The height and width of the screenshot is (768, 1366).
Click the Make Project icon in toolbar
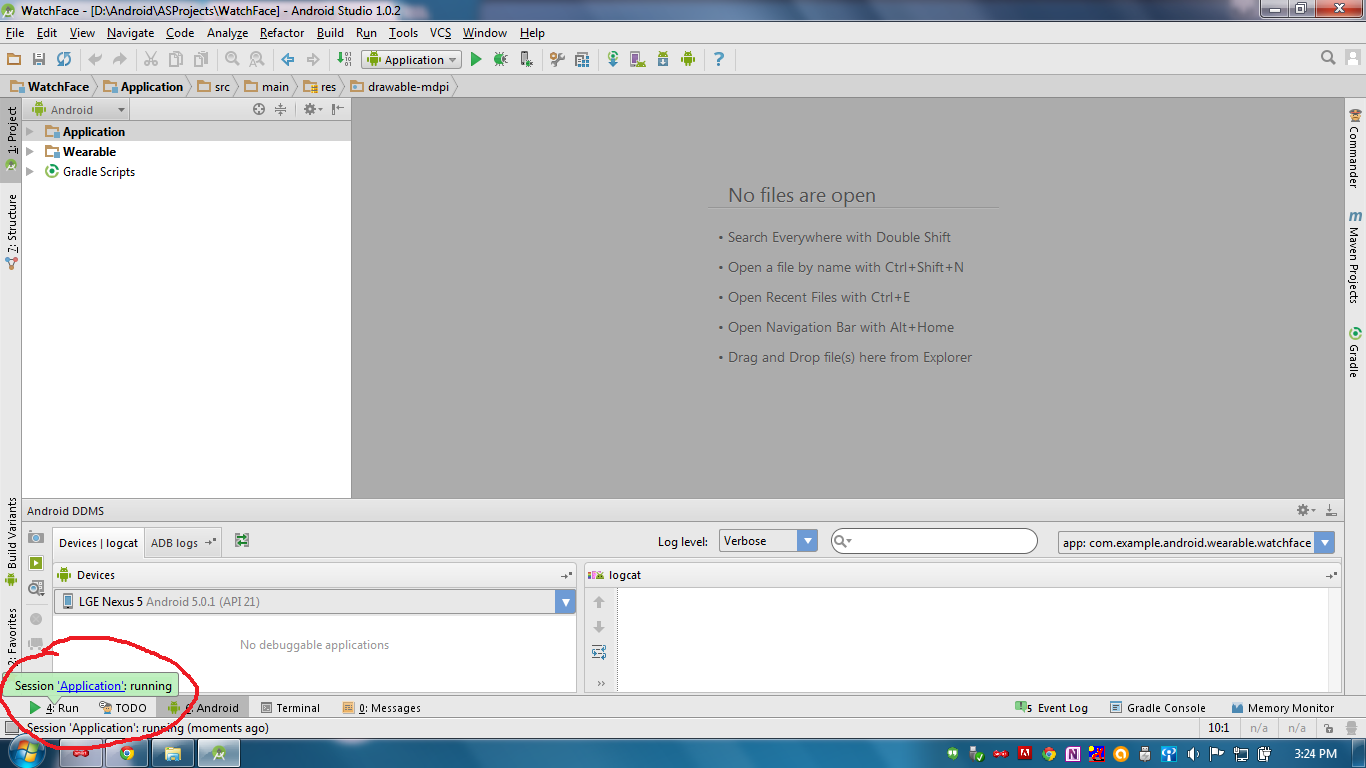point(344,60)
